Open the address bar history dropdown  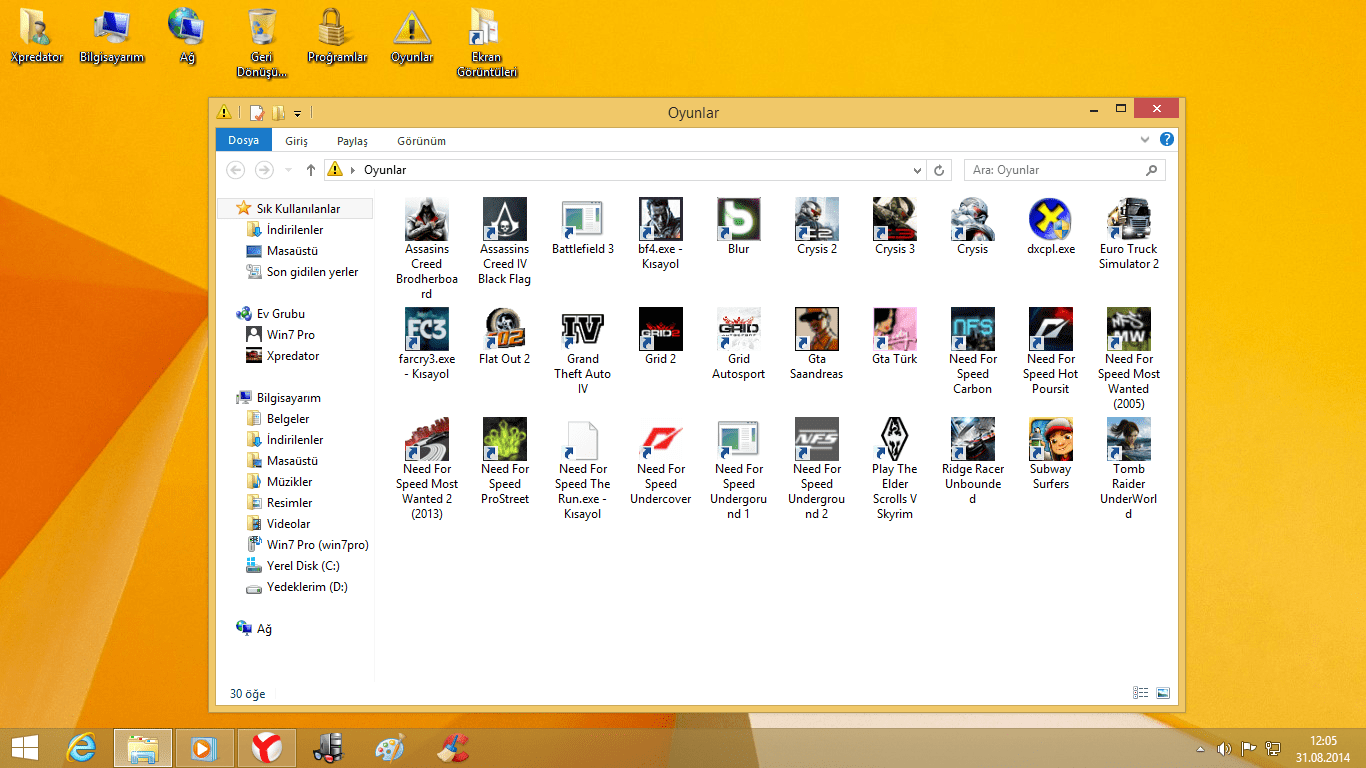(x=918, y=170)
